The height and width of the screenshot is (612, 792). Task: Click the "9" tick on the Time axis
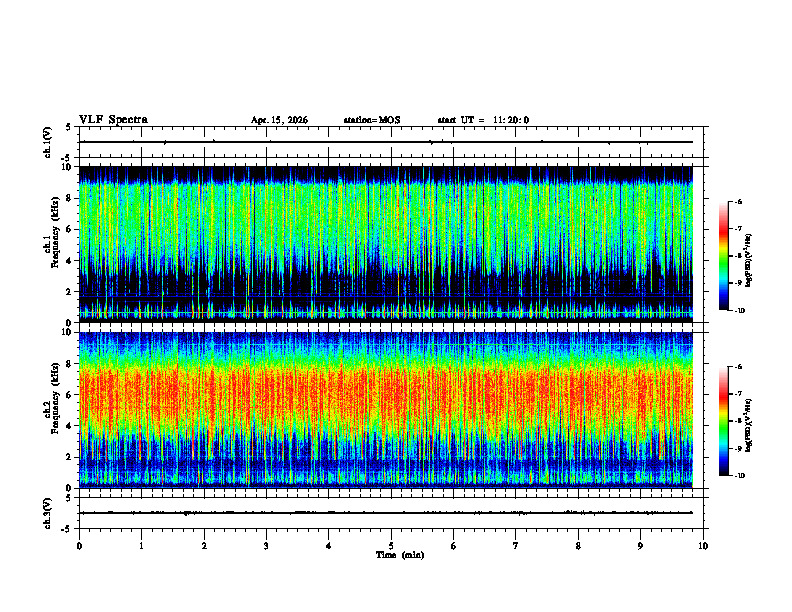pyautogui.click(x=640, y=546)
